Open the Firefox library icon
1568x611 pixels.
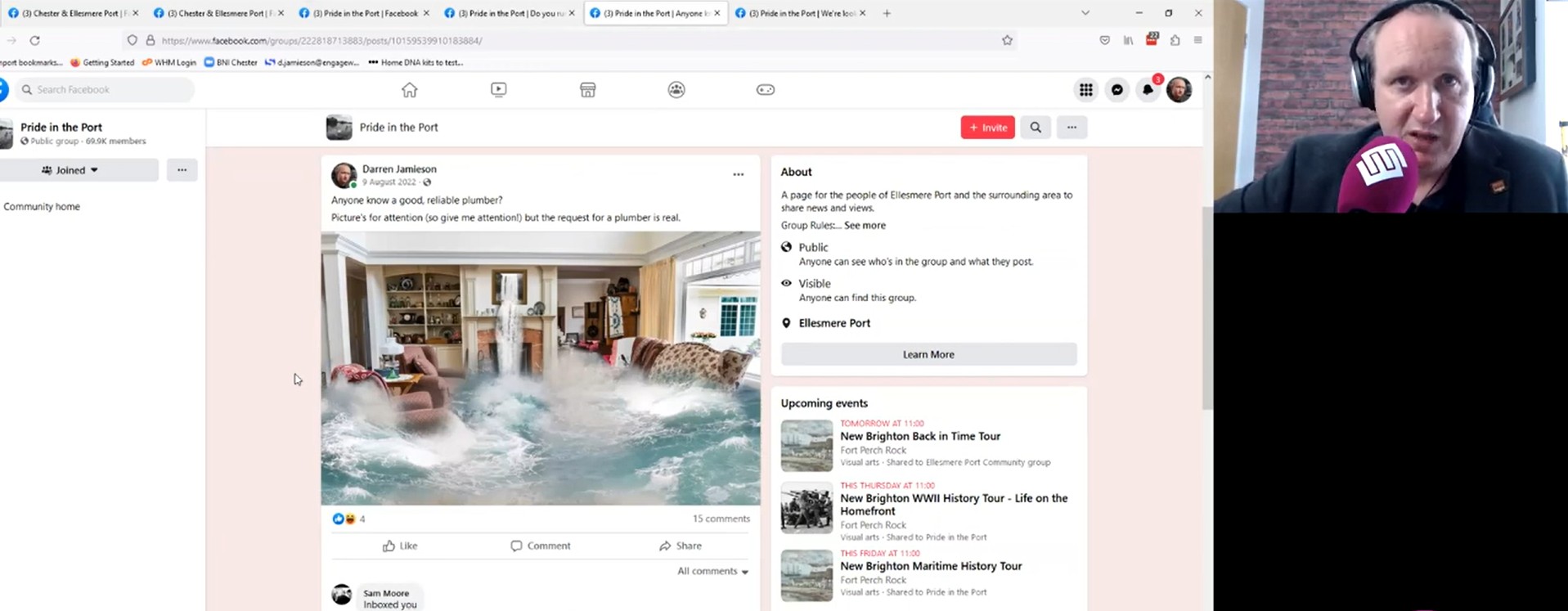pyautogui.click(x=1128, y=40)
